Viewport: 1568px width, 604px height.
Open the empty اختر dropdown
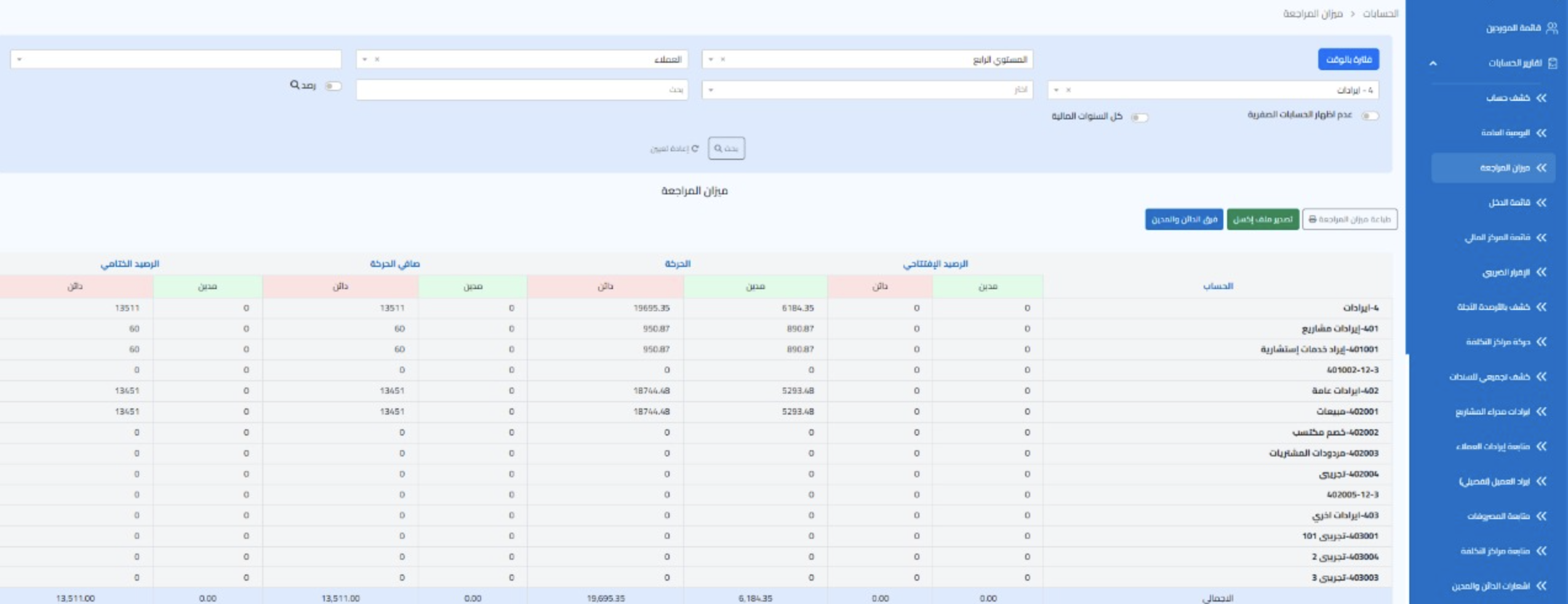click(868, 90)
